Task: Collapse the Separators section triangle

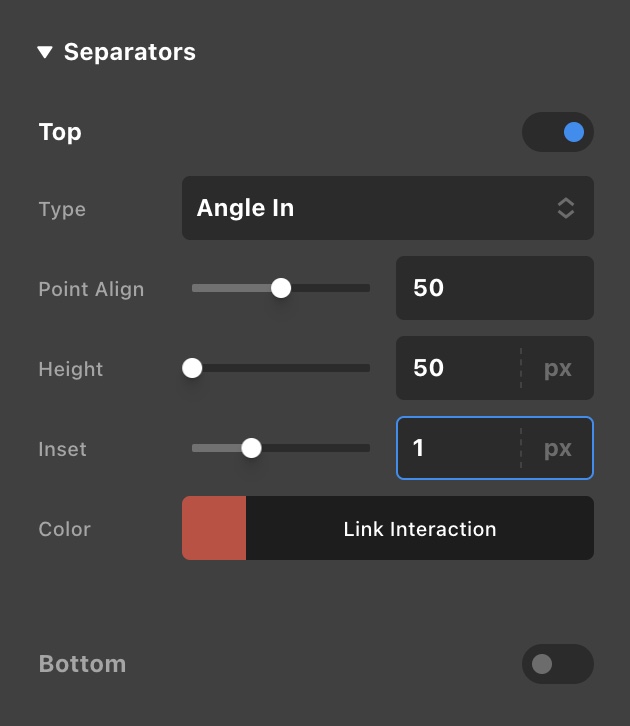Action: pos(44,52)
